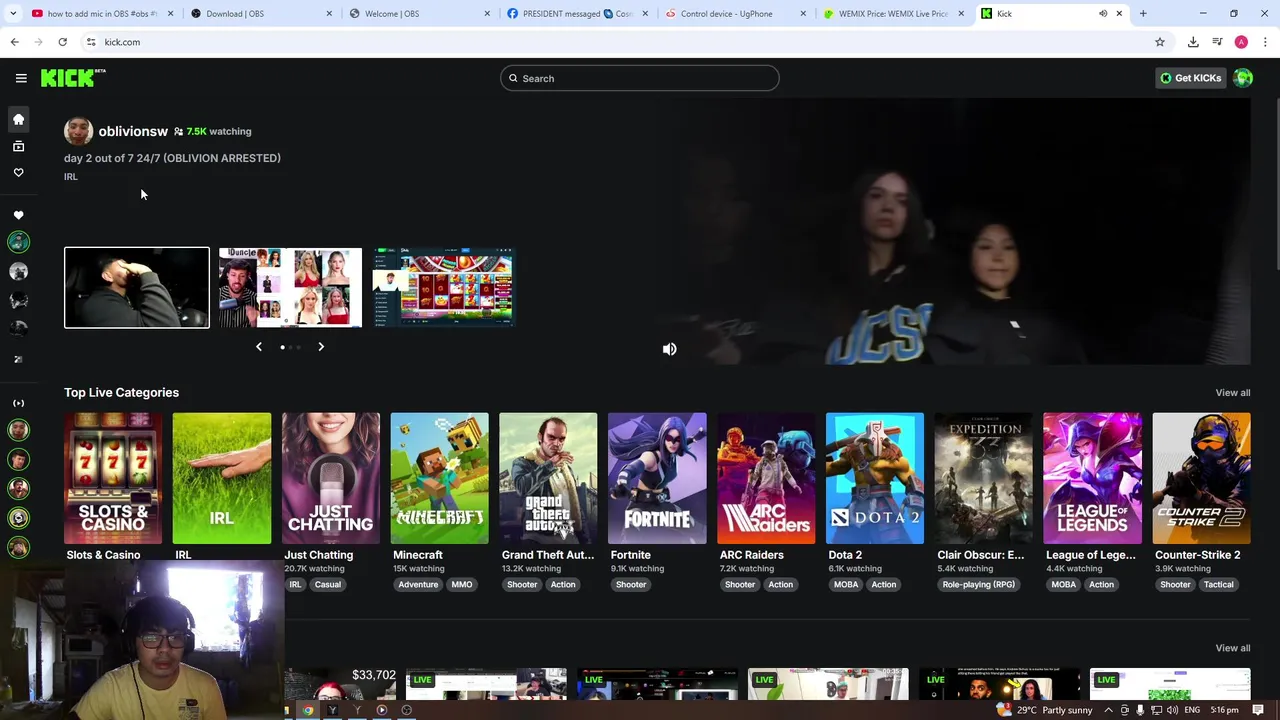
Task: View site information icon beside kick.com
Action: click(x=91, y=42)
